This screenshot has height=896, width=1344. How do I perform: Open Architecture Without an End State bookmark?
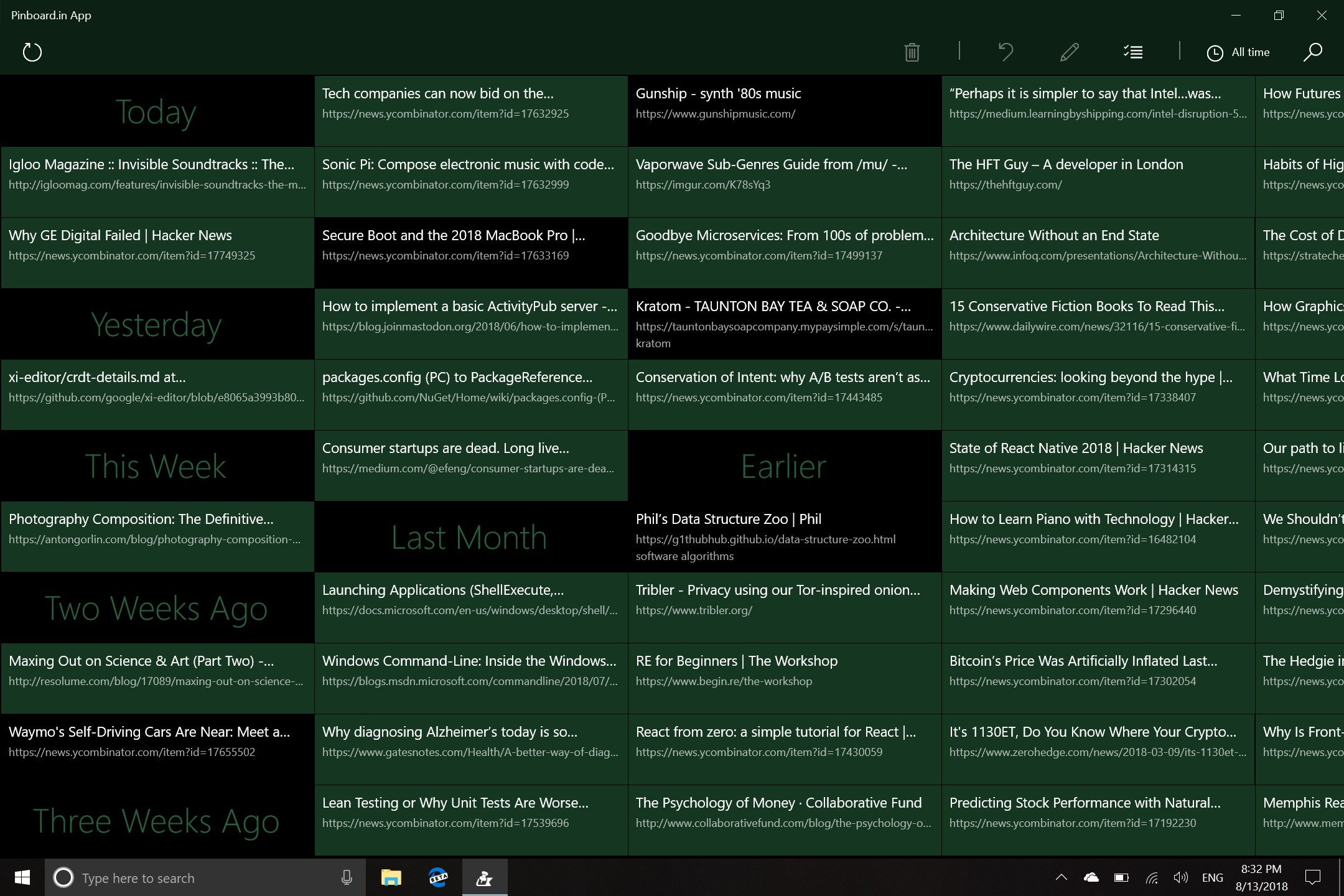(x=1098, y=253)
